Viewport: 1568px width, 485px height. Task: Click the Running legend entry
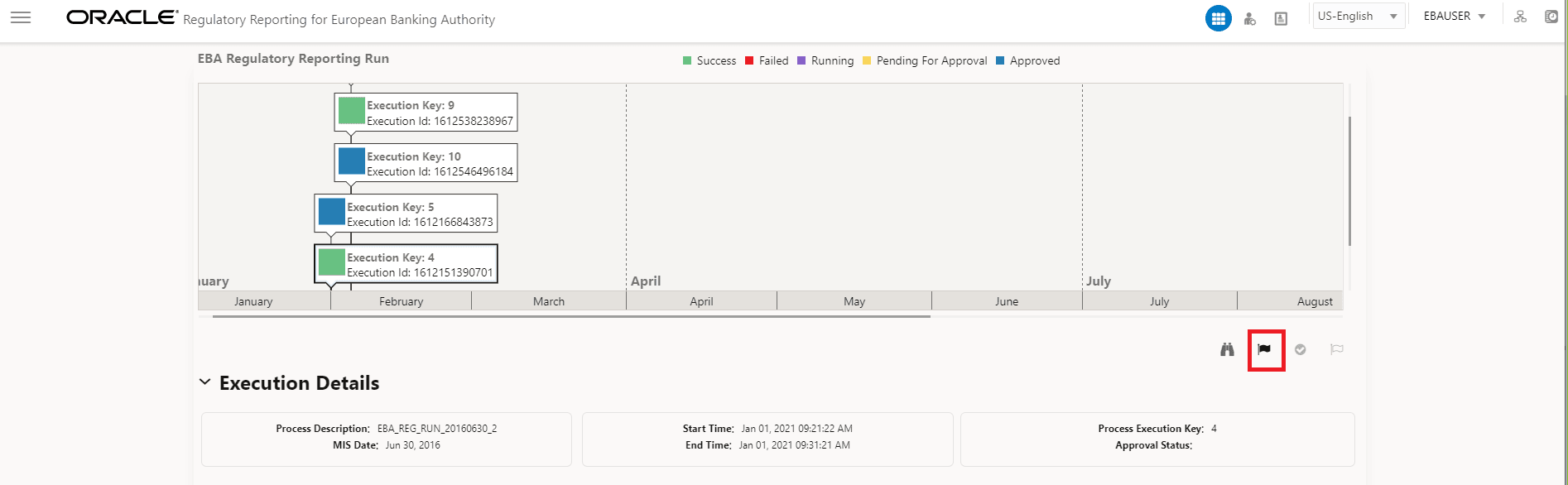point(825,60)
